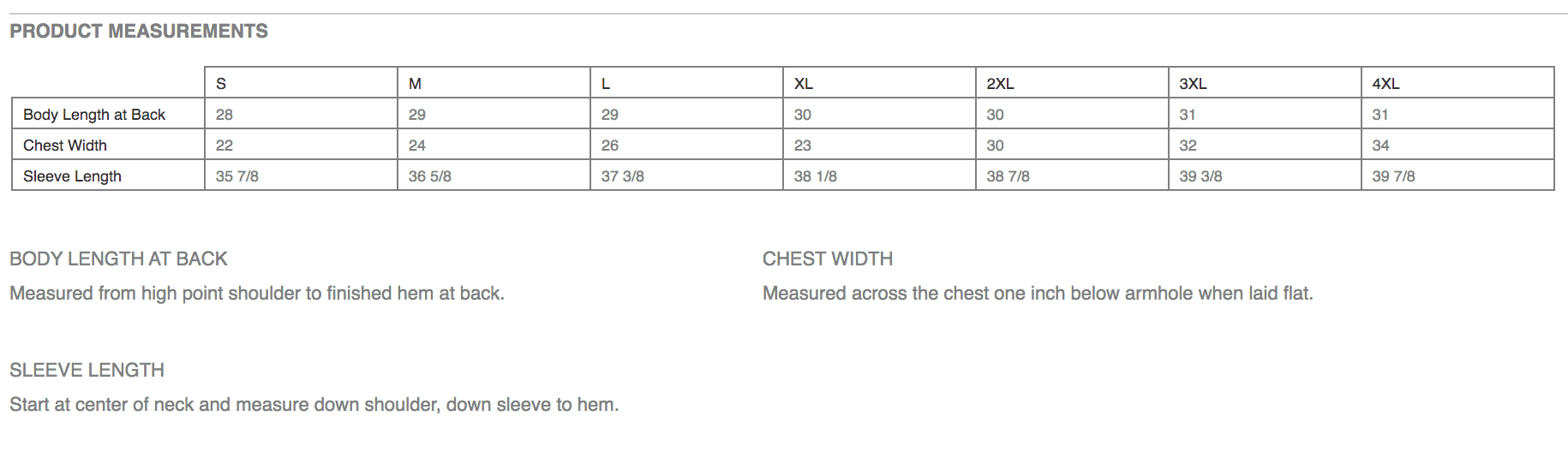Select the 36 5/8 sleeve length value

click(x=430, y=176)
